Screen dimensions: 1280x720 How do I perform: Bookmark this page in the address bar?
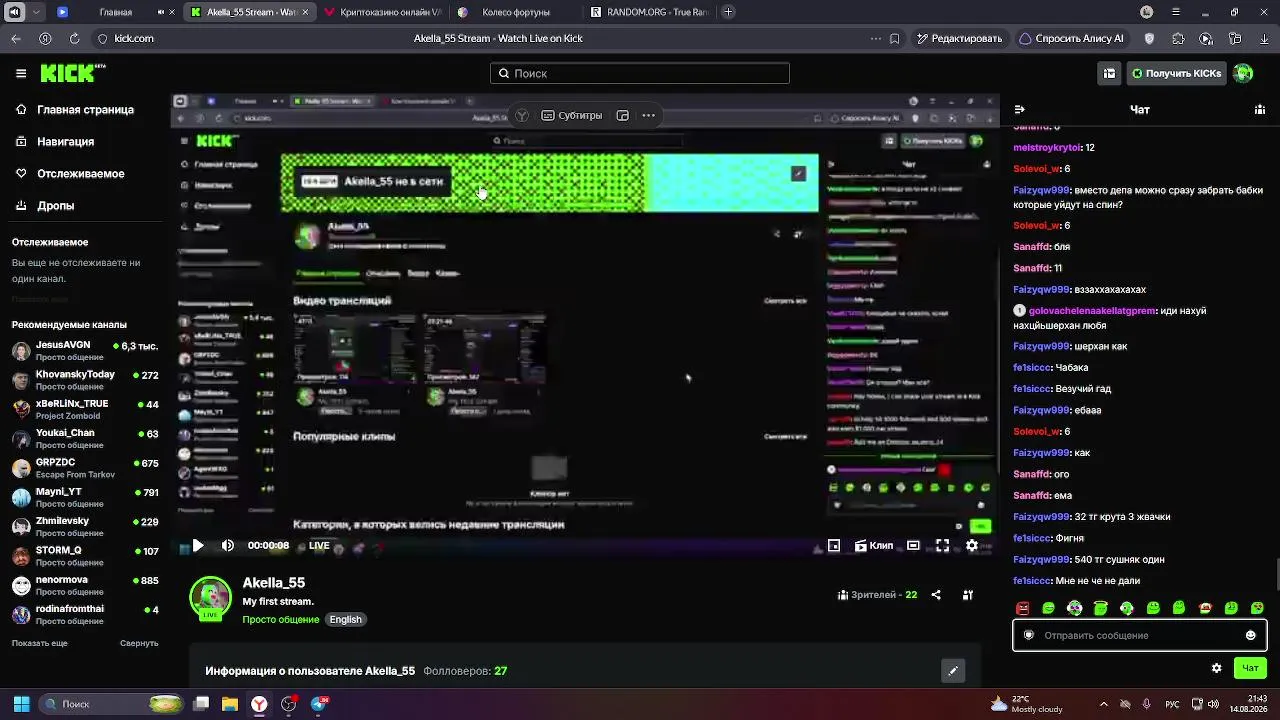tap(894, 39)
